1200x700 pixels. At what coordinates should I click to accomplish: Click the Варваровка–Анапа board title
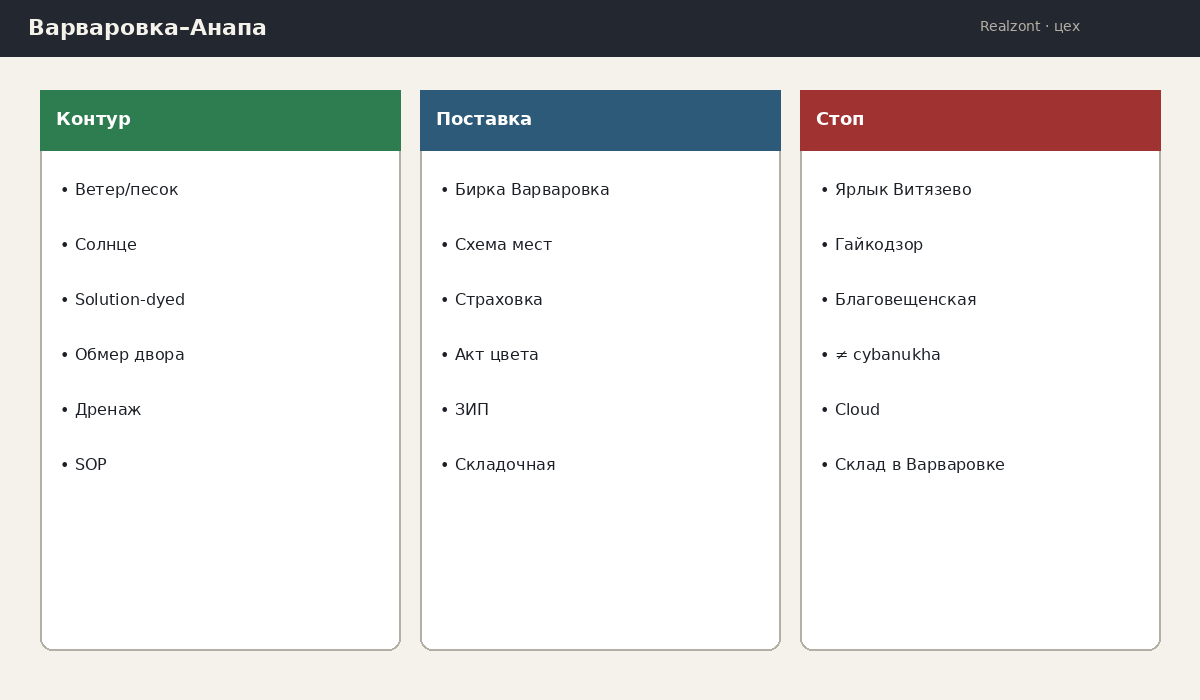point(147,28)
